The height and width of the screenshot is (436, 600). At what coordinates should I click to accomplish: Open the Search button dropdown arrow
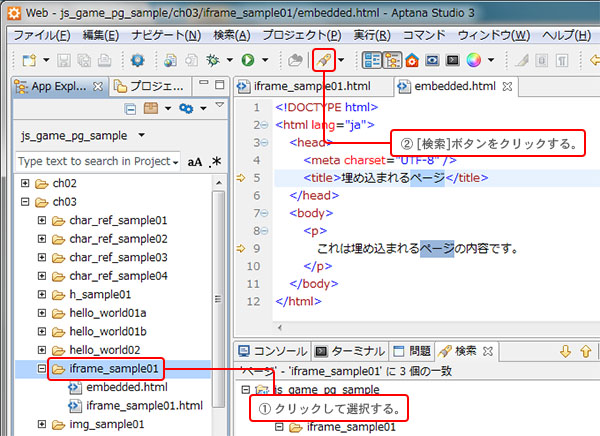[x=341, y=60]
